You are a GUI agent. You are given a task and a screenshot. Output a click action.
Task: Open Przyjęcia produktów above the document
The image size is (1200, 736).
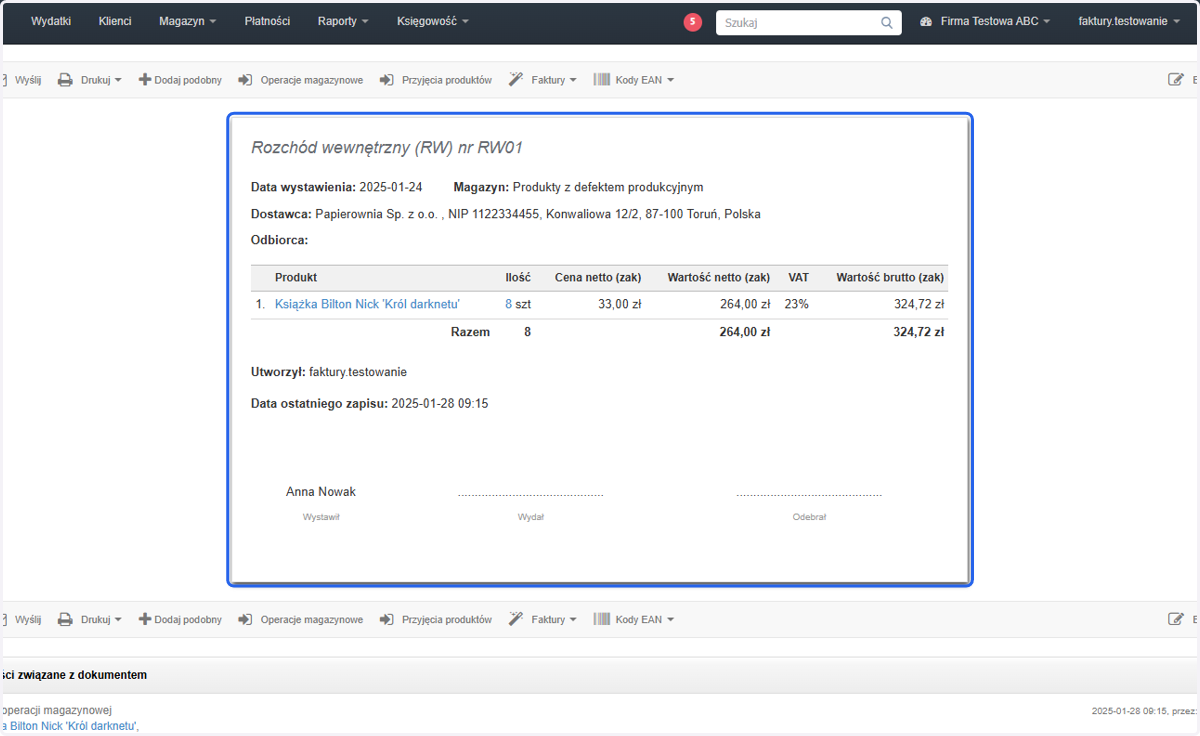436,80
